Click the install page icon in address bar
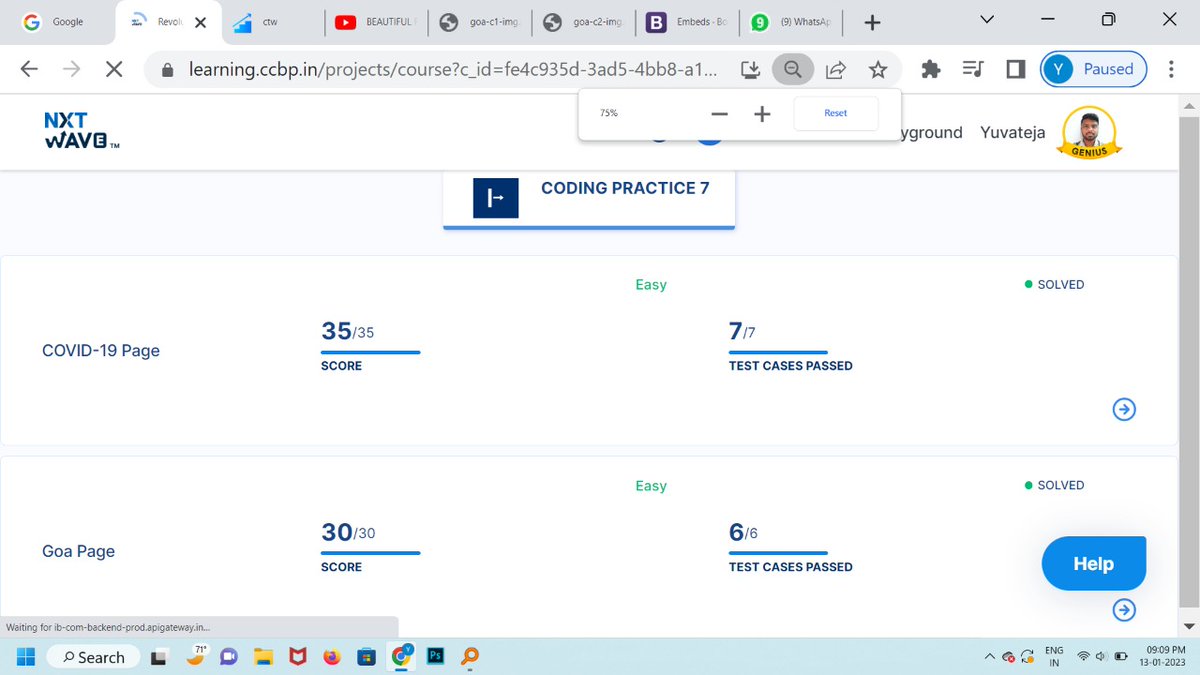The image size is (1200, 675). coord(750,69)
